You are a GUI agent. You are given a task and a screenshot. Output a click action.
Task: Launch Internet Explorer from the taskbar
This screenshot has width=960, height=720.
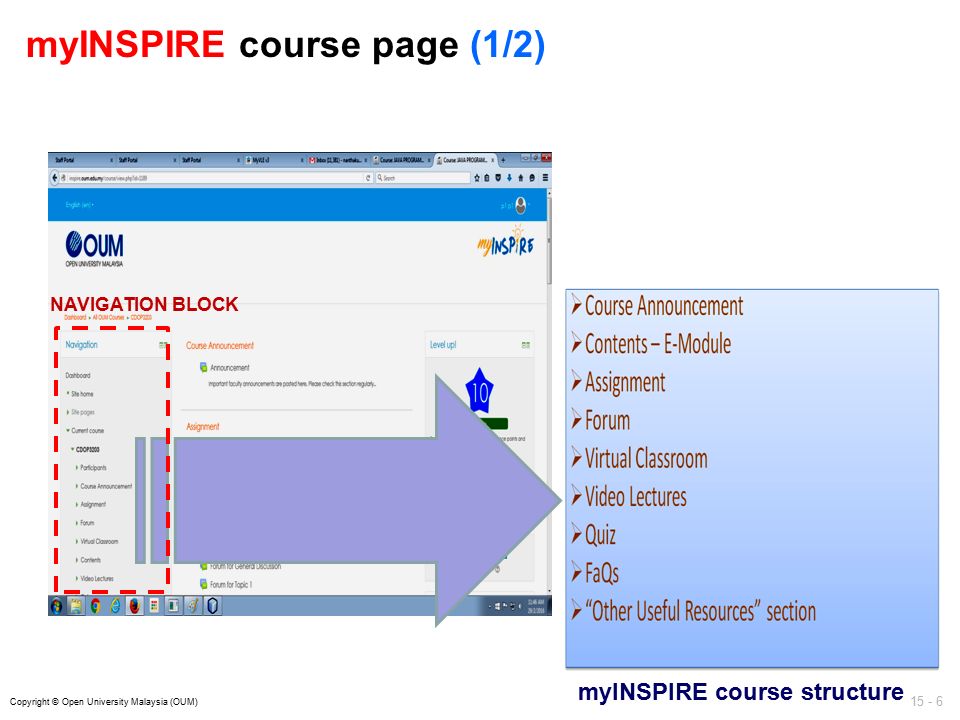tap(115, 606)
